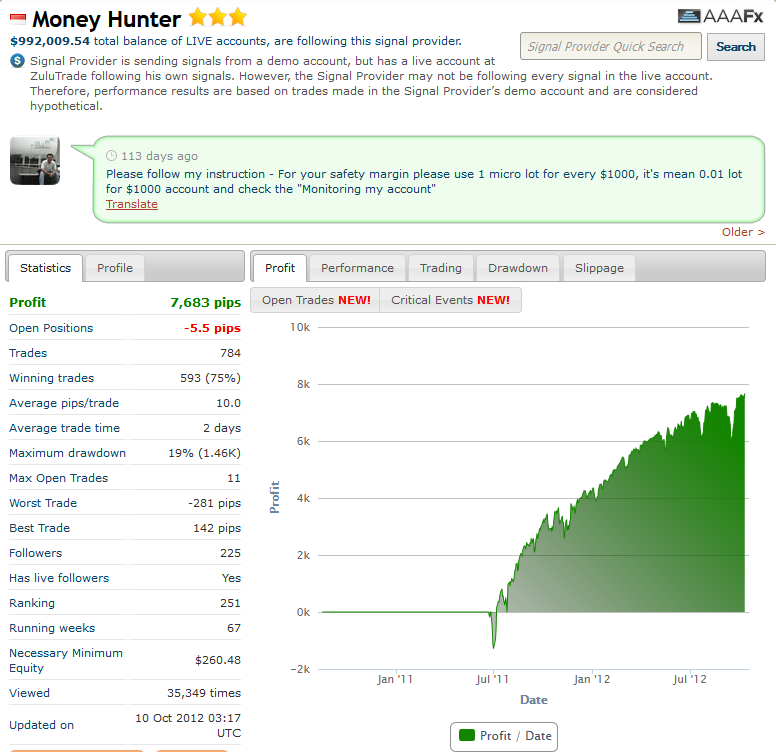Screen dimensions: 776x752
Task: Select the Profit chart tab
Action: [x=280, y=268]
